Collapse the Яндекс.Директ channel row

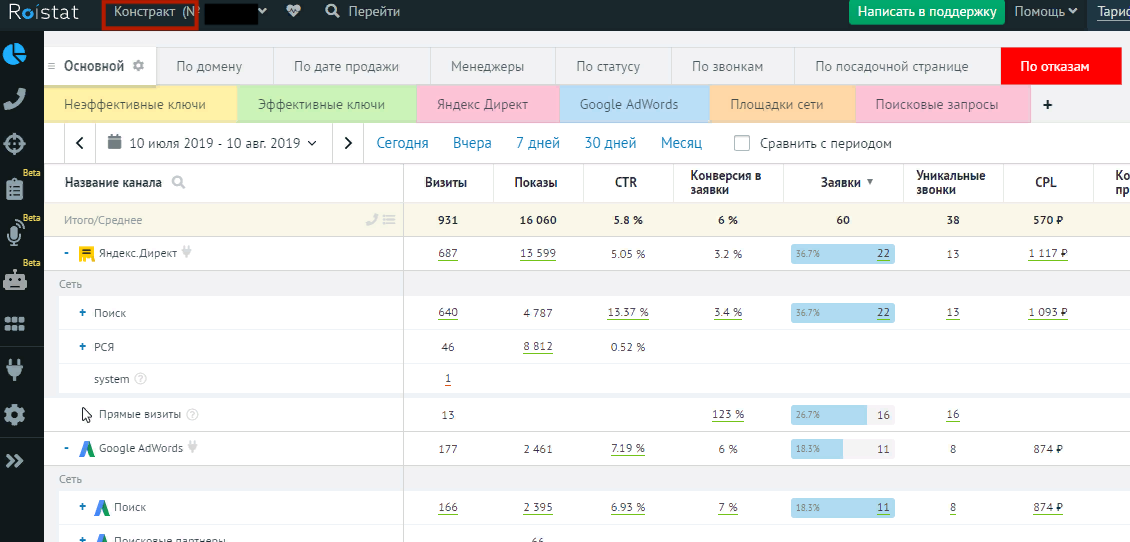(x=66, y=254)
